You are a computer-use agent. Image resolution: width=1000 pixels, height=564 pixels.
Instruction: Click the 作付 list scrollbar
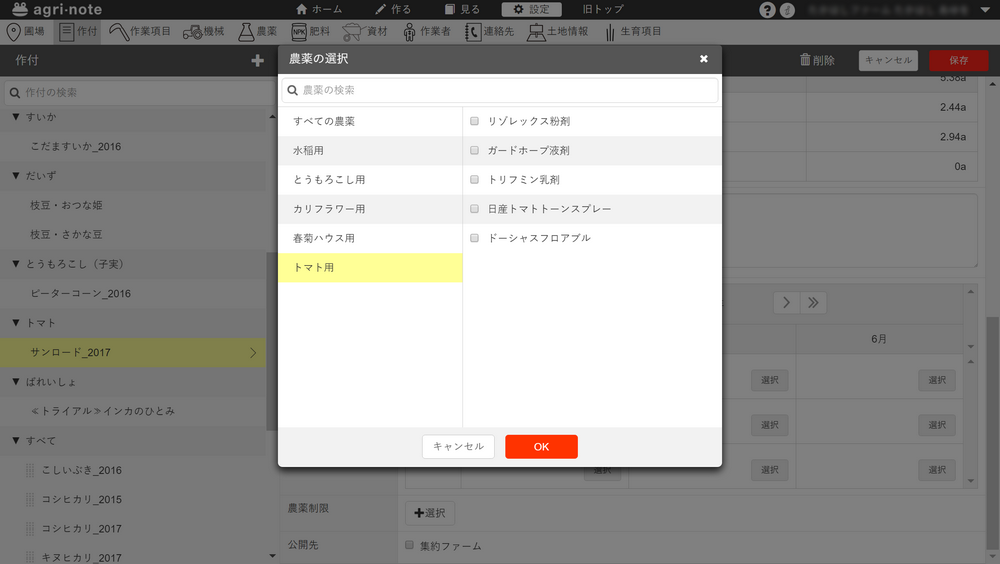[x=272, y=341]
